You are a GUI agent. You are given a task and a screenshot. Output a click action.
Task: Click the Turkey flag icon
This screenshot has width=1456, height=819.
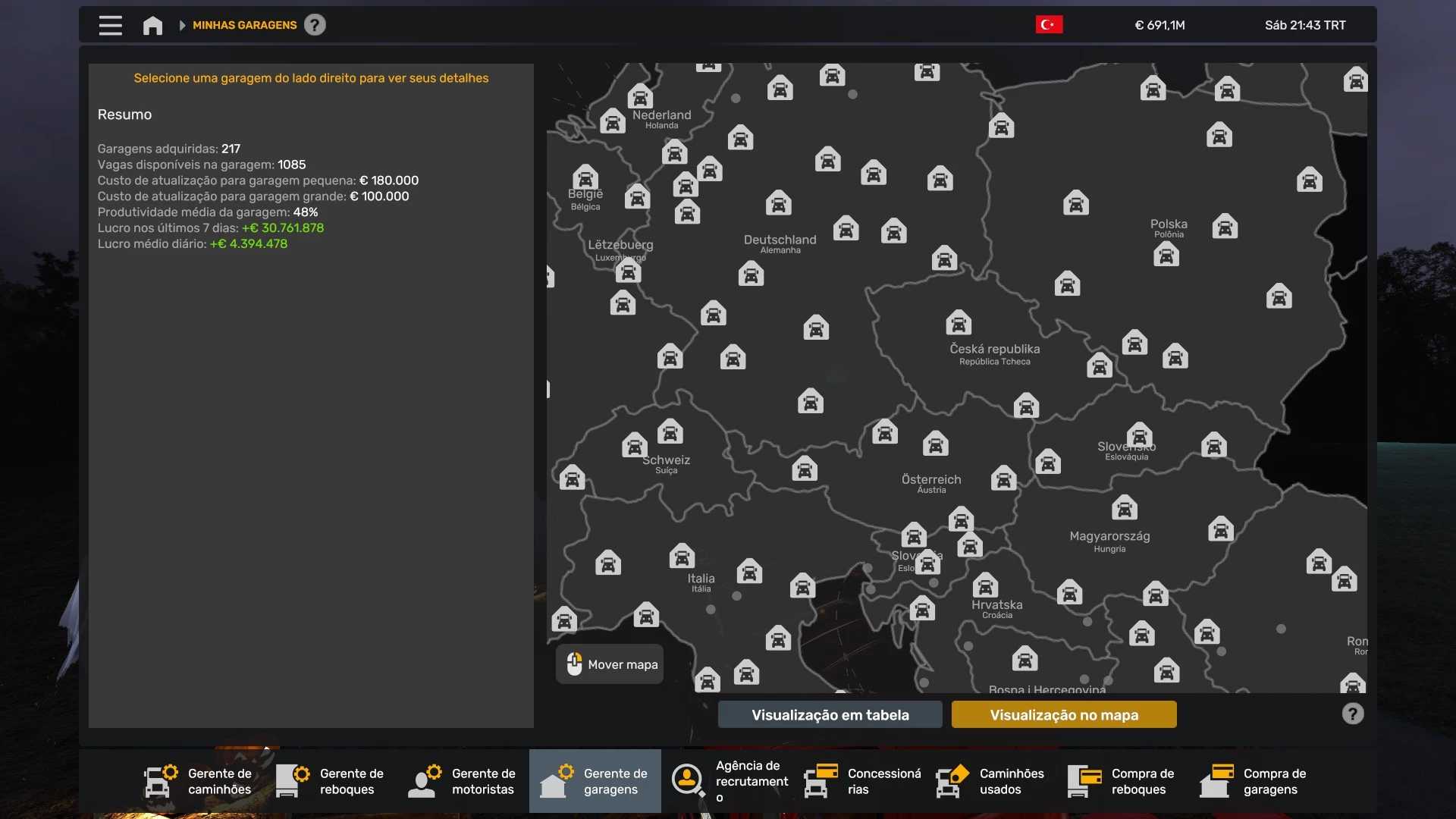coord(1049,25)
